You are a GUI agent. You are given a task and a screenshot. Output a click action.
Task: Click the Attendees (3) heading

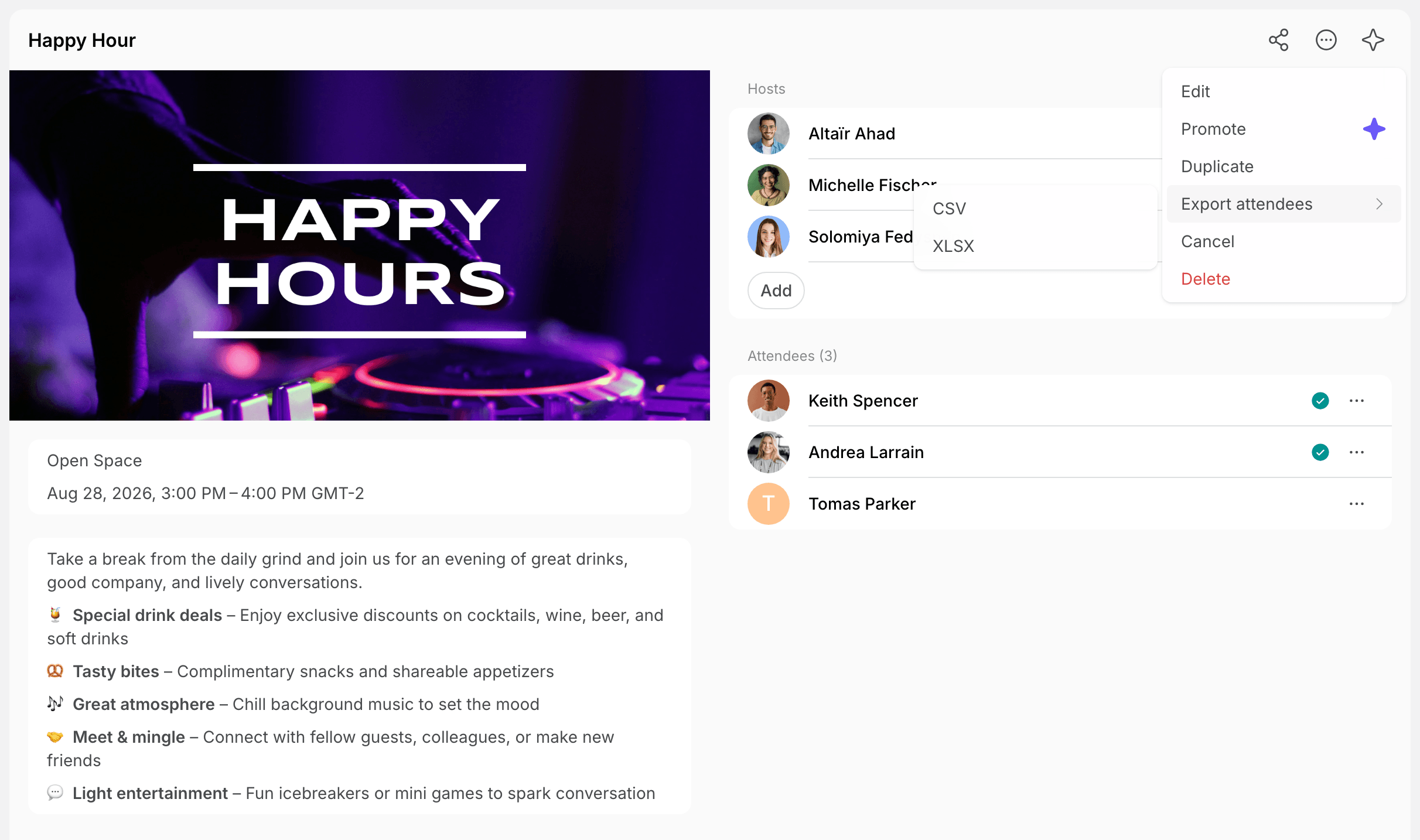(x=792, y=356)
